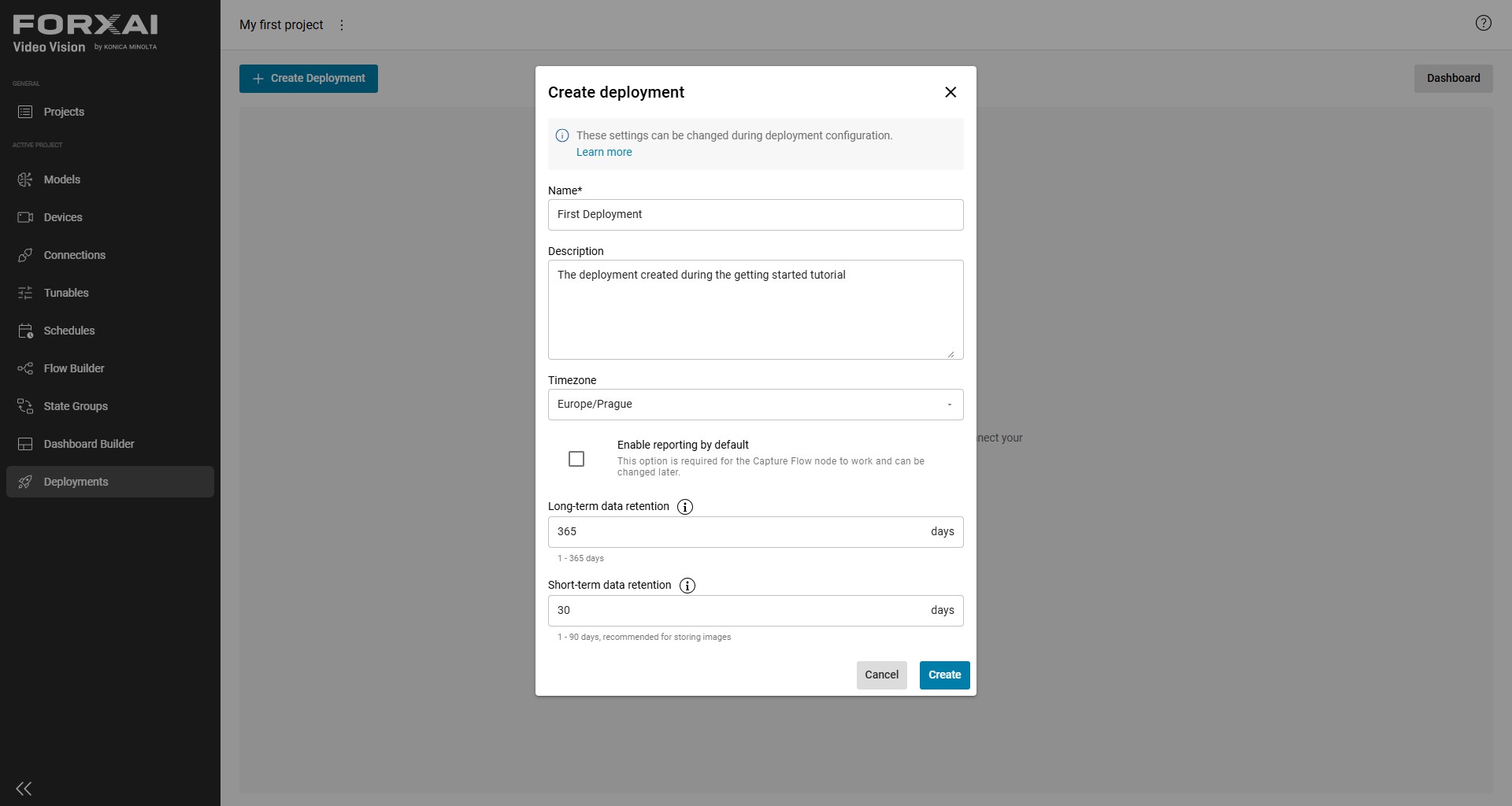This screenshot has width=1512, height=806.
Task: Click Short-term data retention info icon
Action: coord(687,586)
